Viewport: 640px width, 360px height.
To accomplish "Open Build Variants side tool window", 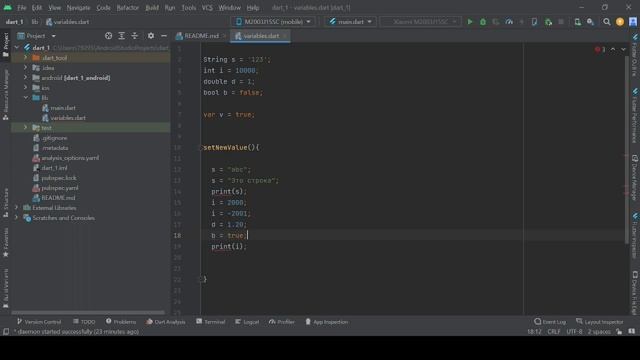I will [6, 289].
